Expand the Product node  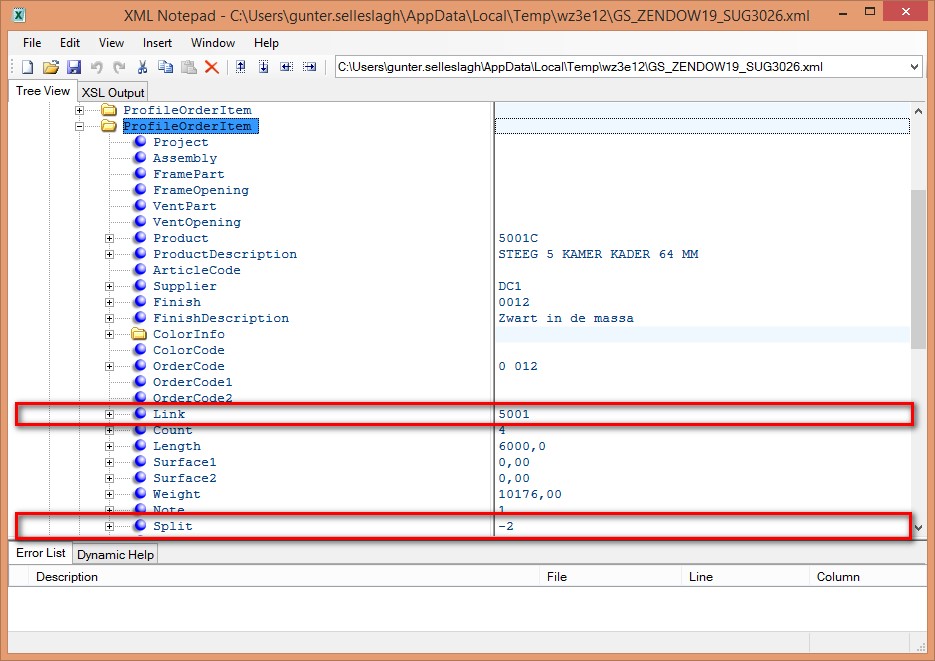click(x=109, y=238)
